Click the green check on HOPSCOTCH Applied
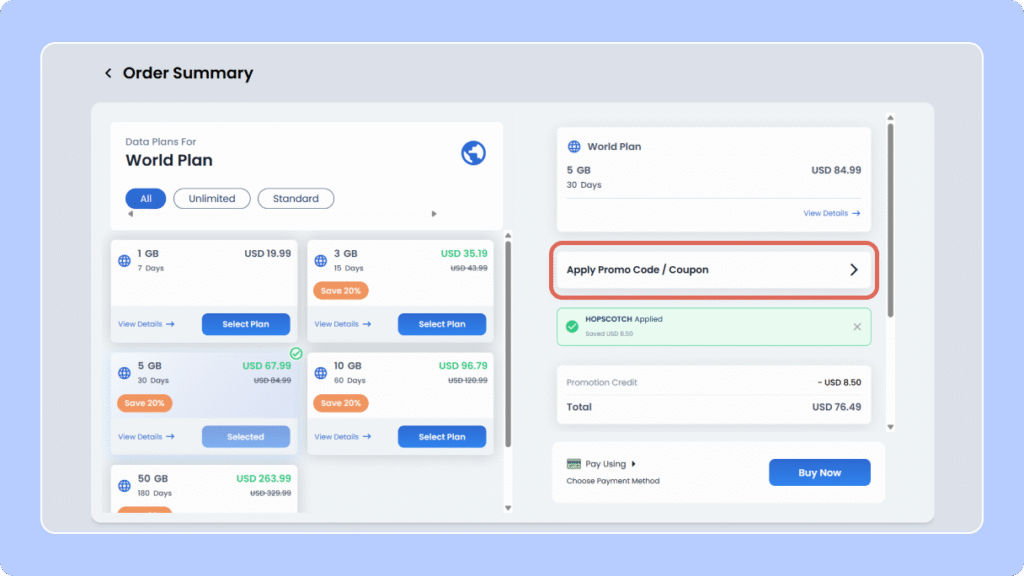This screenshot has width=1024, height=576. (571, 327)
